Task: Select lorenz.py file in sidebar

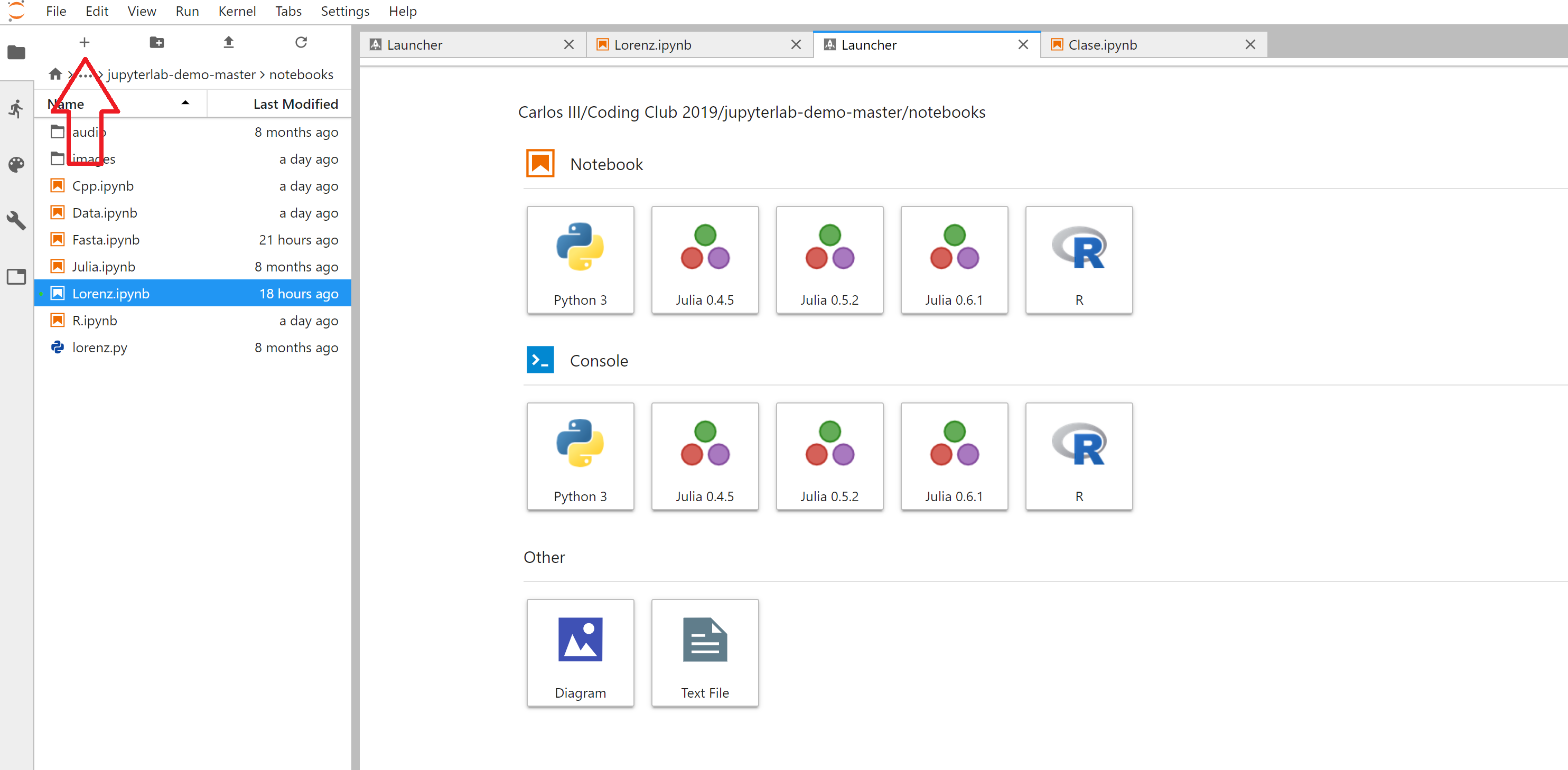Action: (100, 347)
